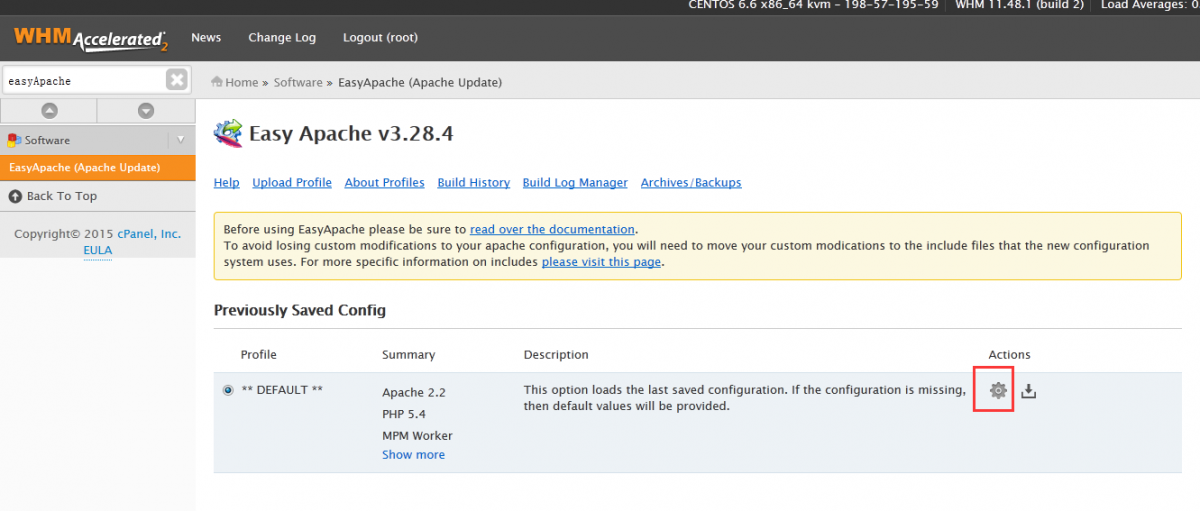Screen dimensions: 1200x511
Task: Click the Back To Top arrow icon
Action: 15,196
